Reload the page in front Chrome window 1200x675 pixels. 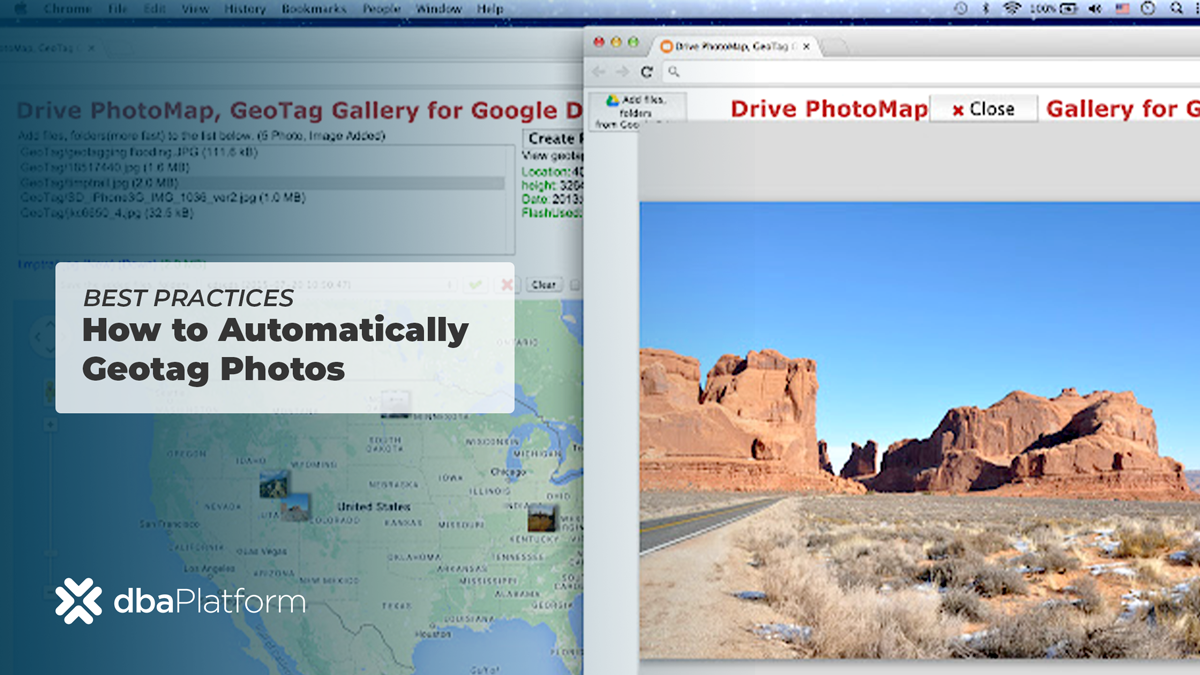click(x=647, y=72)
